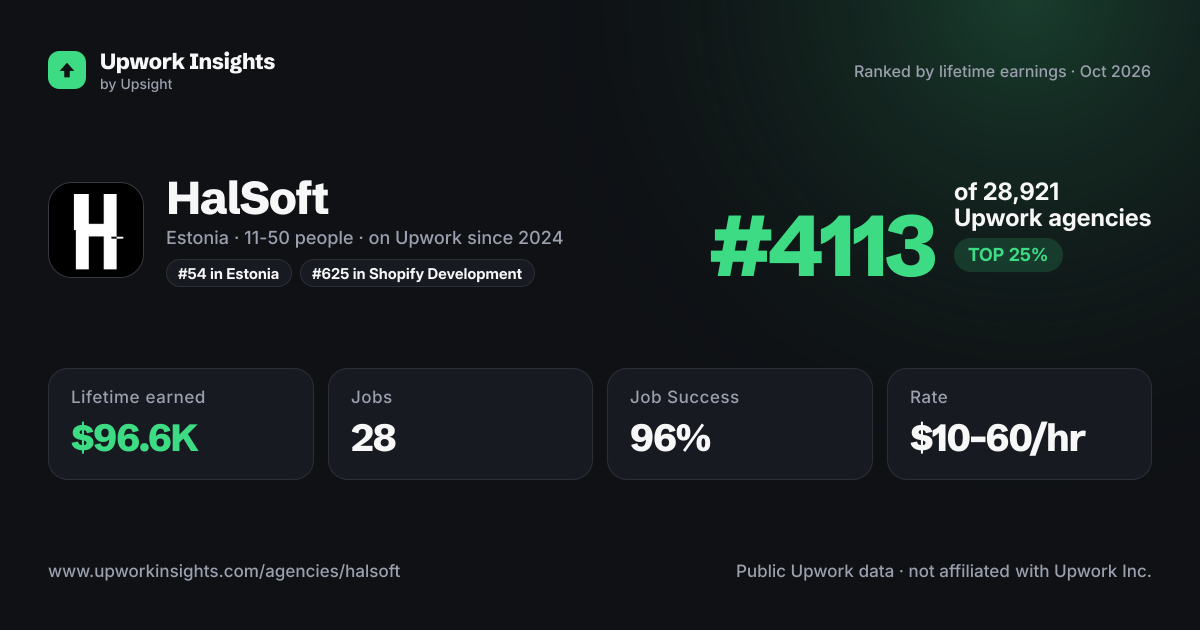Click "Ranked by lifetime earnings · Oct 2026" text
Viewport: 1200px width, 630px height.
[1002, 71]
